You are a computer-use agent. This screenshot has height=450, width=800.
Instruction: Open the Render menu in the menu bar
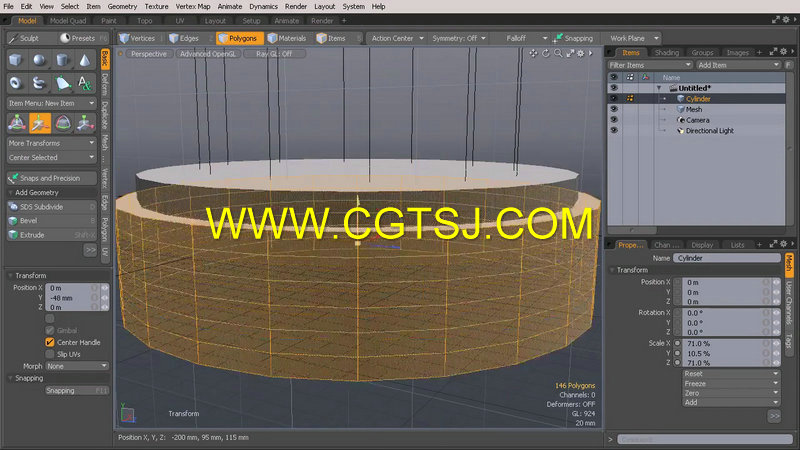click(x=296, y=7)
